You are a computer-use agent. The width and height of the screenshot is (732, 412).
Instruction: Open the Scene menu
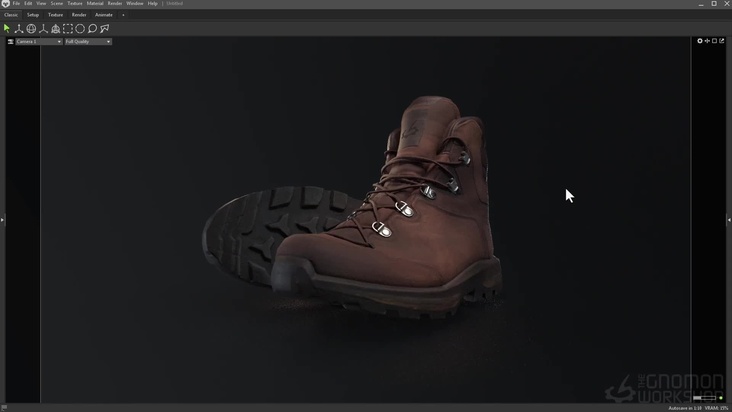[56, 3]
